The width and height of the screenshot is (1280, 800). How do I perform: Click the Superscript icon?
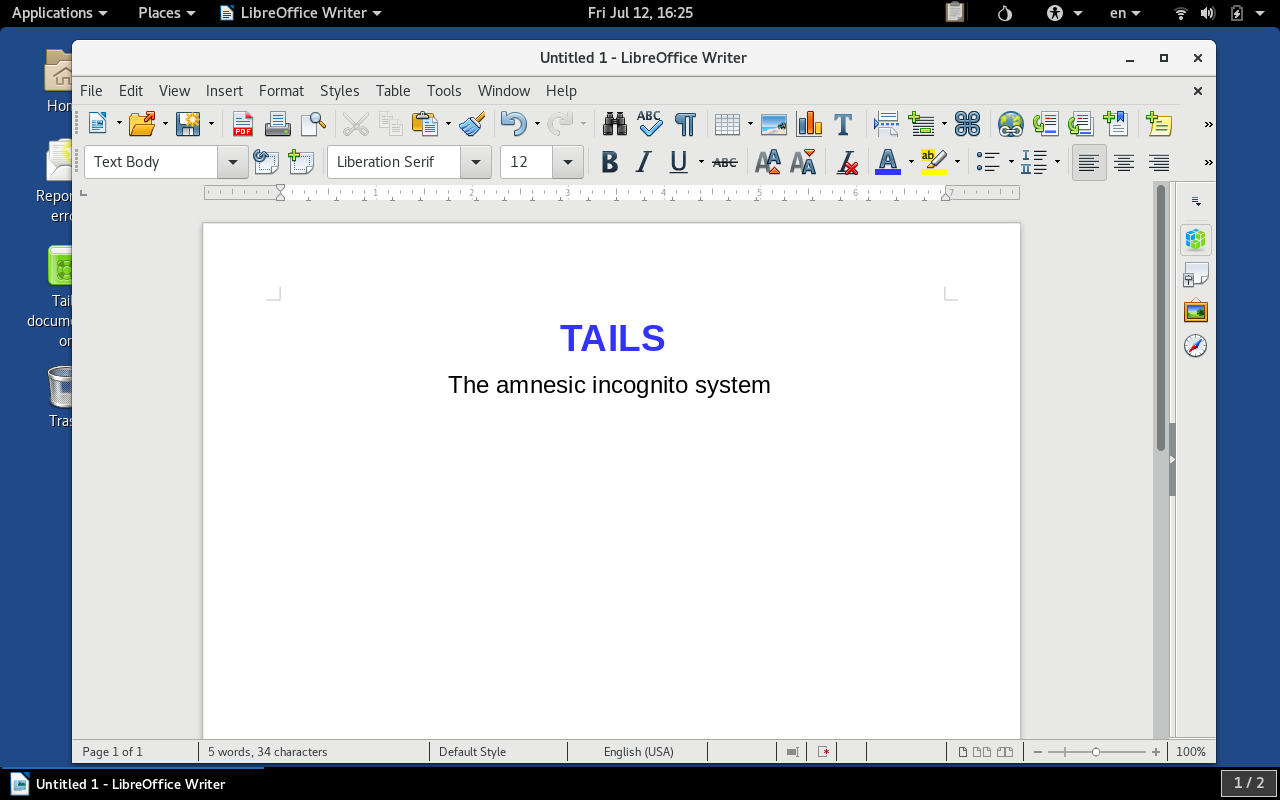[768, 162]
